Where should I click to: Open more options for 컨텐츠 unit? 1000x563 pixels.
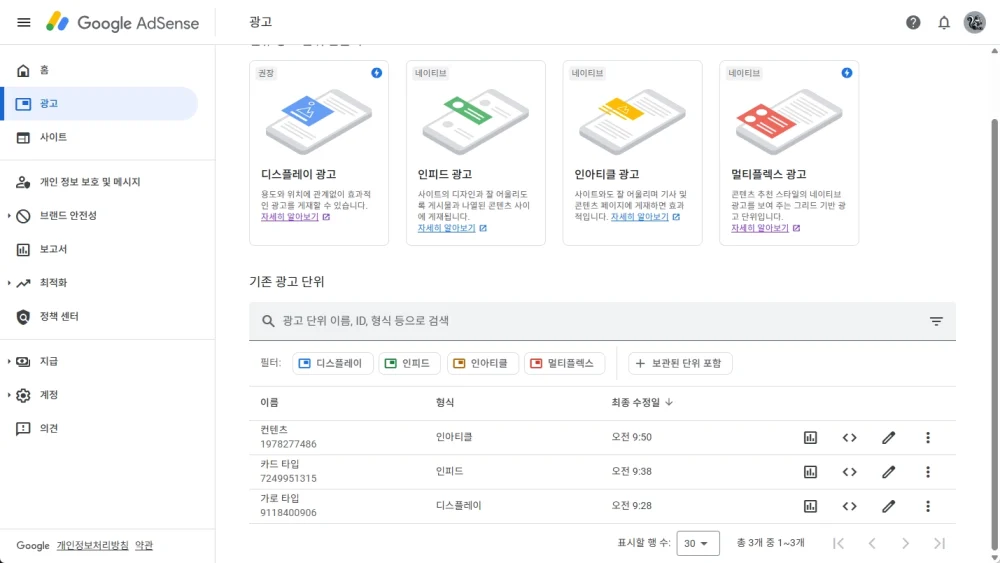(928, 438)
